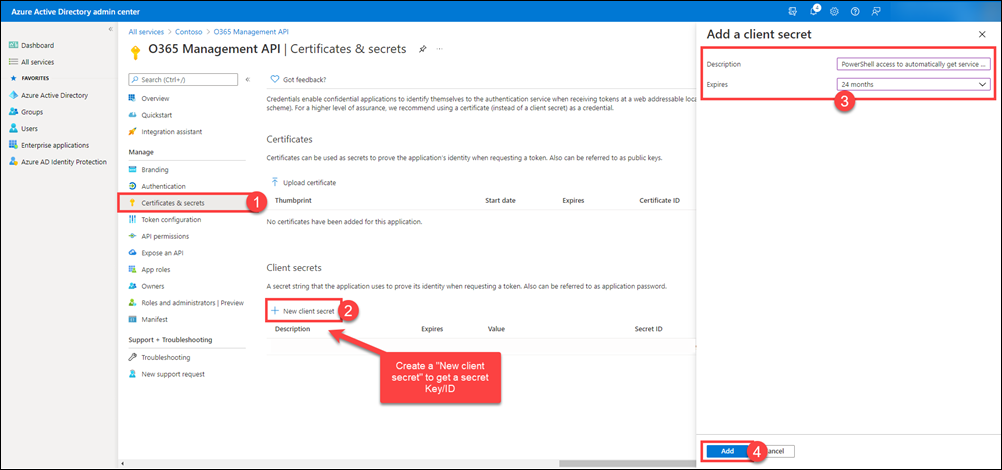Click the Description text field
The width and height of the screenshot is (1002, 470).
pyautogui.click(x=914, y=65)
